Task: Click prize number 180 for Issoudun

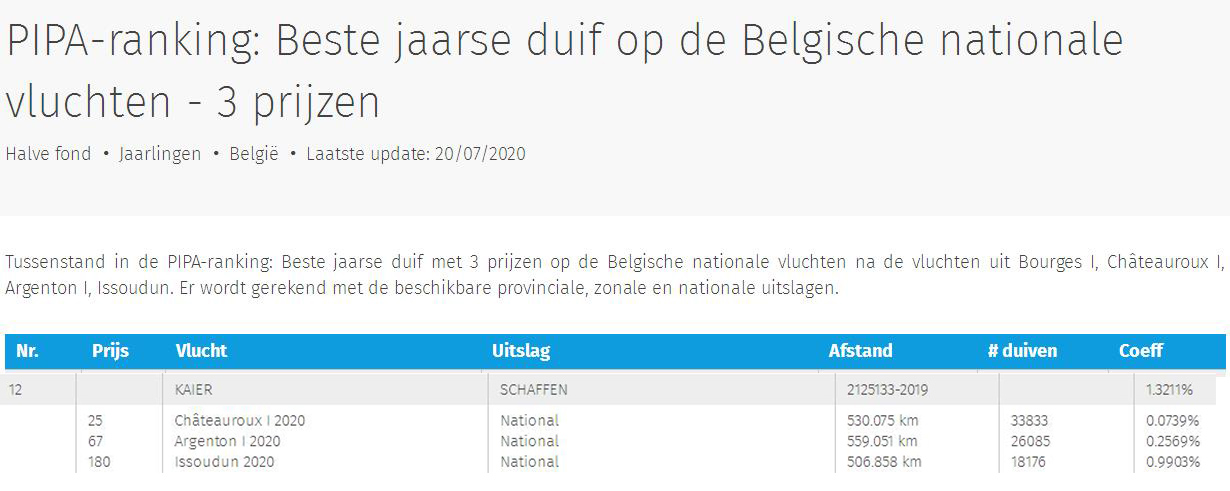Action: coord(100,462)
